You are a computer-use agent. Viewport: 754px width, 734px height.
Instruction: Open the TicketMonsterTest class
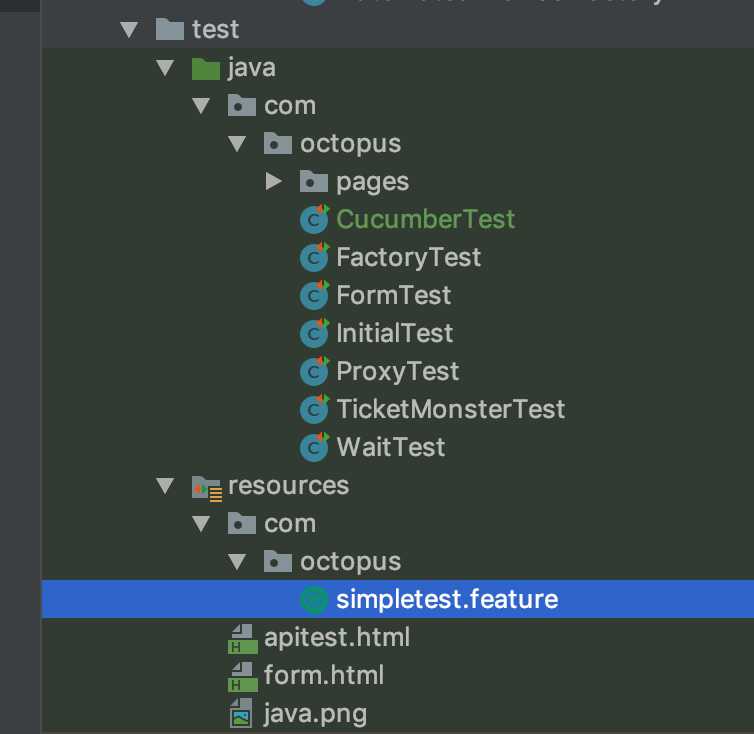click(x=450, y=409)
